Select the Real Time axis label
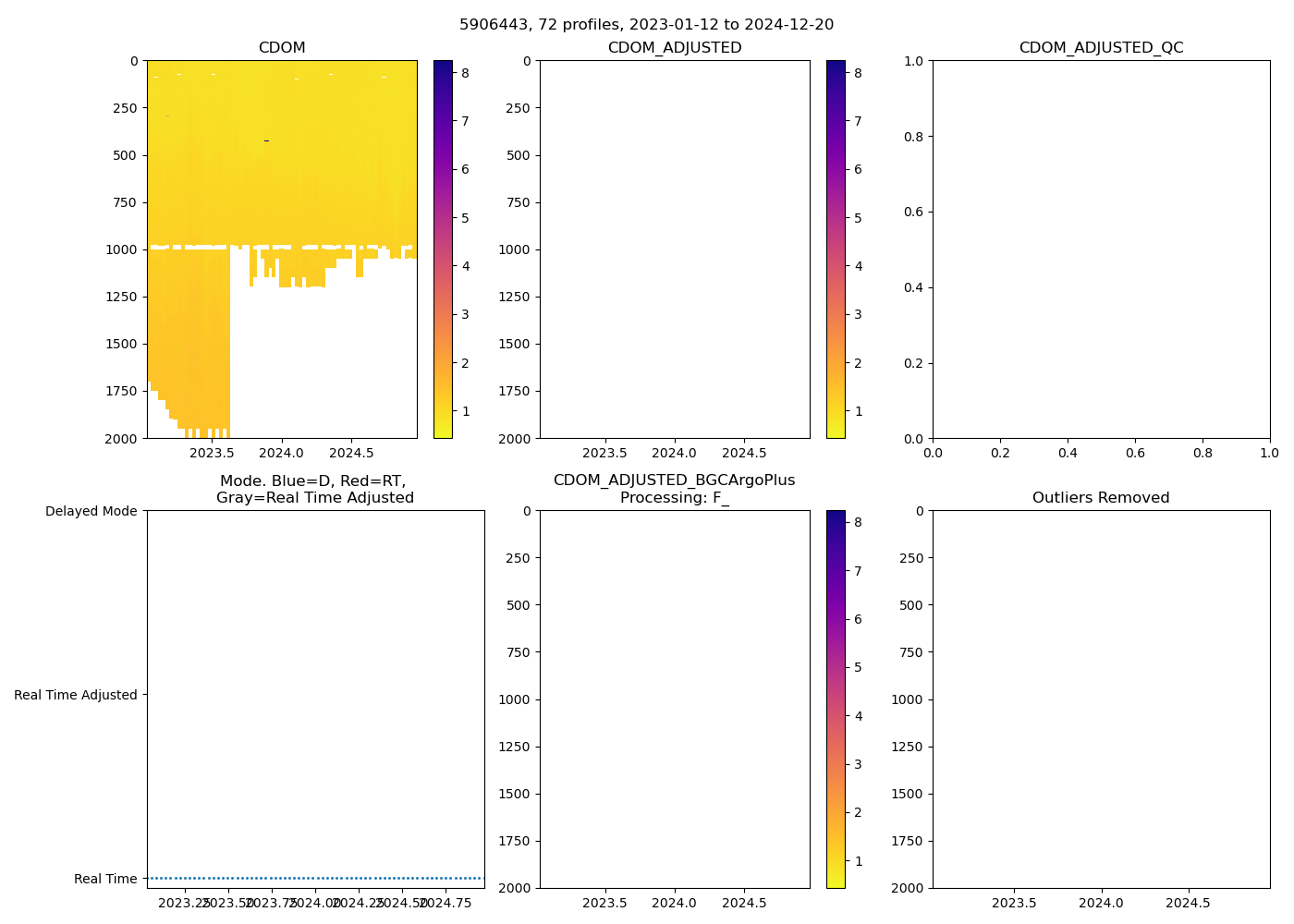 point(105,879)
